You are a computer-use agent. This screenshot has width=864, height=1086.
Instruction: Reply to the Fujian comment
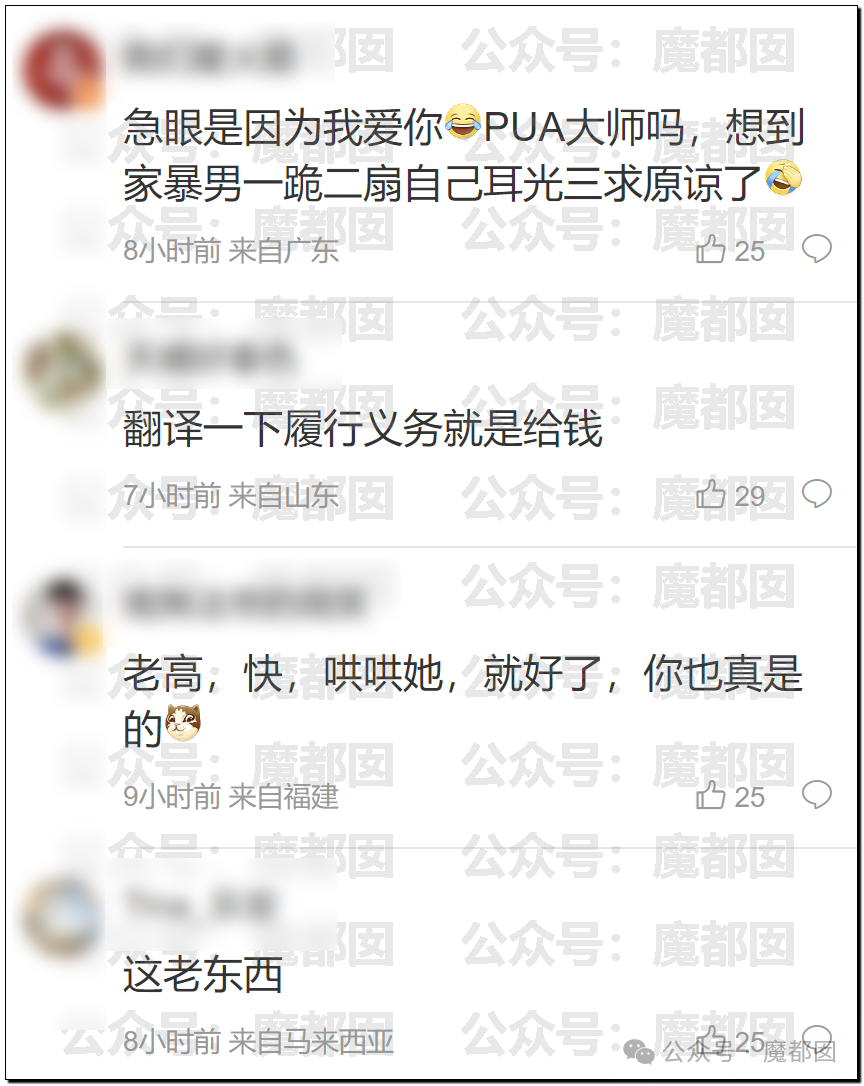[816, 794]
